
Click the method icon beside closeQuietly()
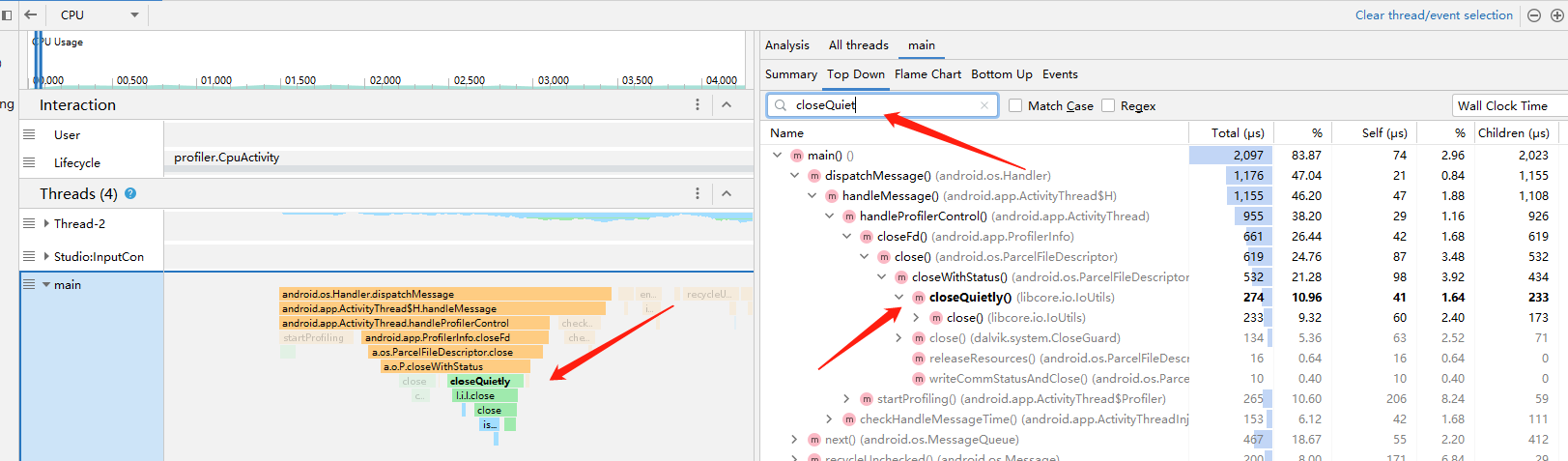coord(919,297)
